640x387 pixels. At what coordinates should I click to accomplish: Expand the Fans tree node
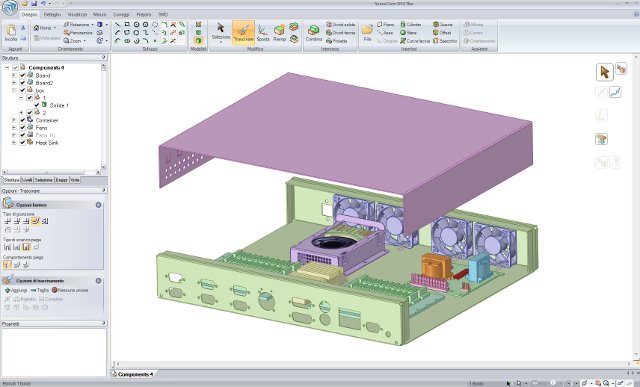pos(14,127)
